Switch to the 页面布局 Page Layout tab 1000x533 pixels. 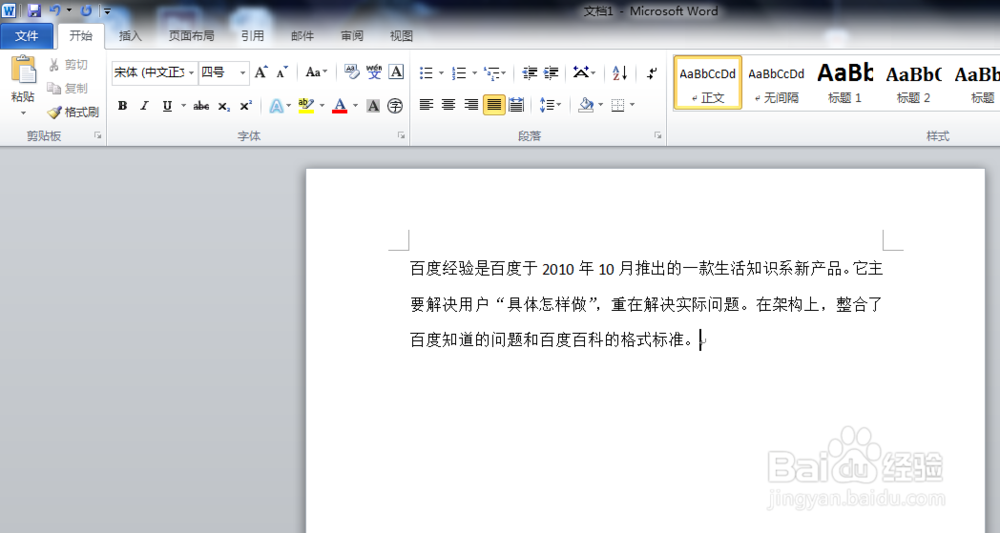[x=191, y=36]
